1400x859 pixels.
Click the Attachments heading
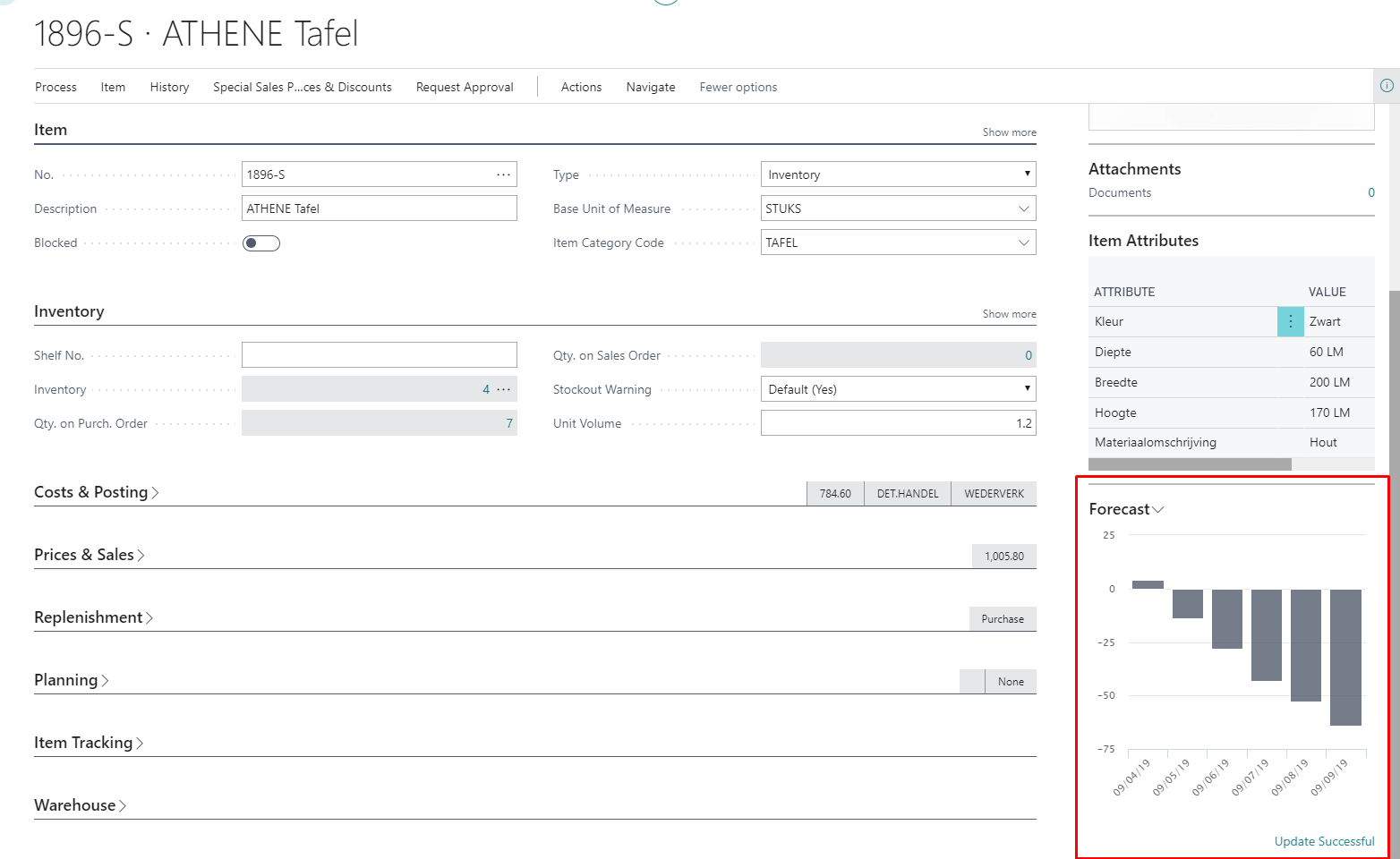pyautogui.click(x=1134, y=169)
